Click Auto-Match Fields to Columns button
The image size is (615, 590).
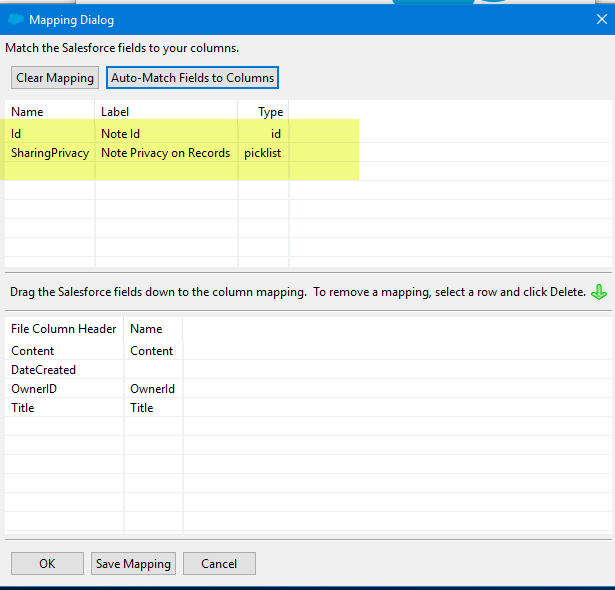coord(192,78)
